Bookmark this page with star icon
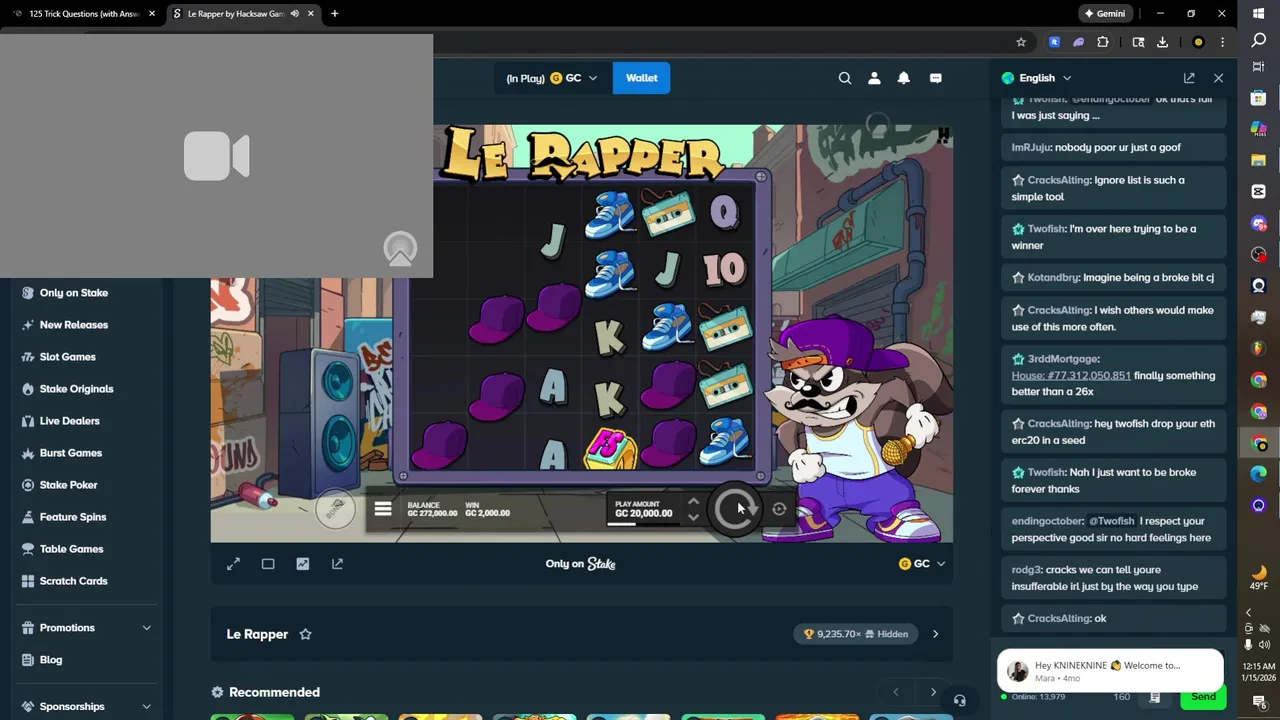Image resolution: width=1280 pixels, height=720 pixels. coord(1021,42)
